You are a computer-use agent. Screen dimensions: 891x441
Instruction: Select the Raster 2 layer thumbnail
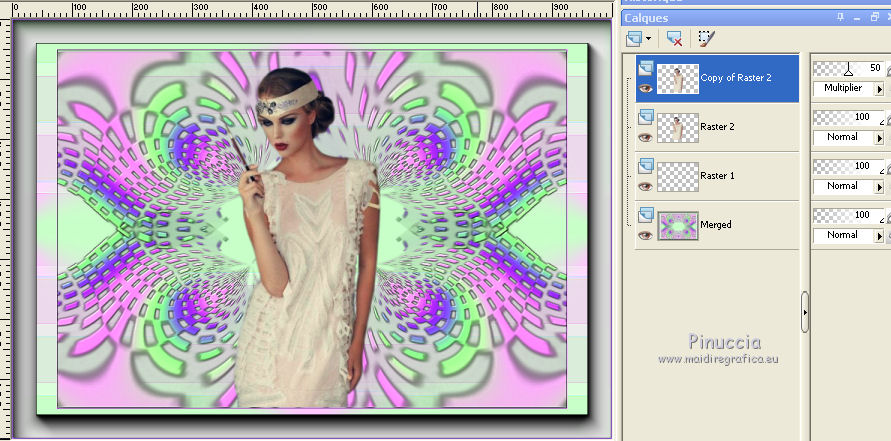(678, 127)
